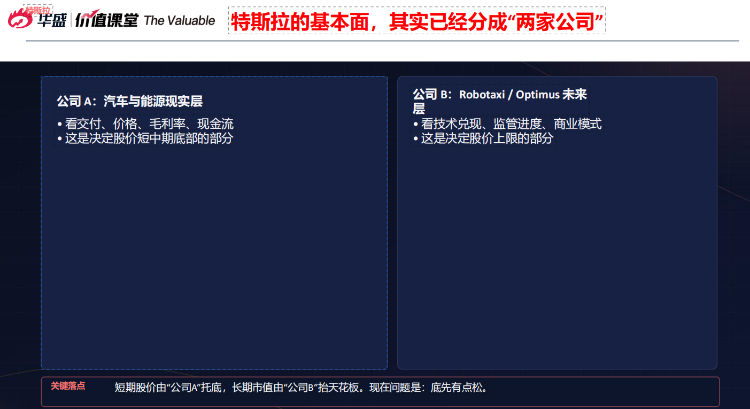750x409 pixels.
Task: Click heading 公司 A: 汽车与能源现实层
Action: tap(130, 101)
